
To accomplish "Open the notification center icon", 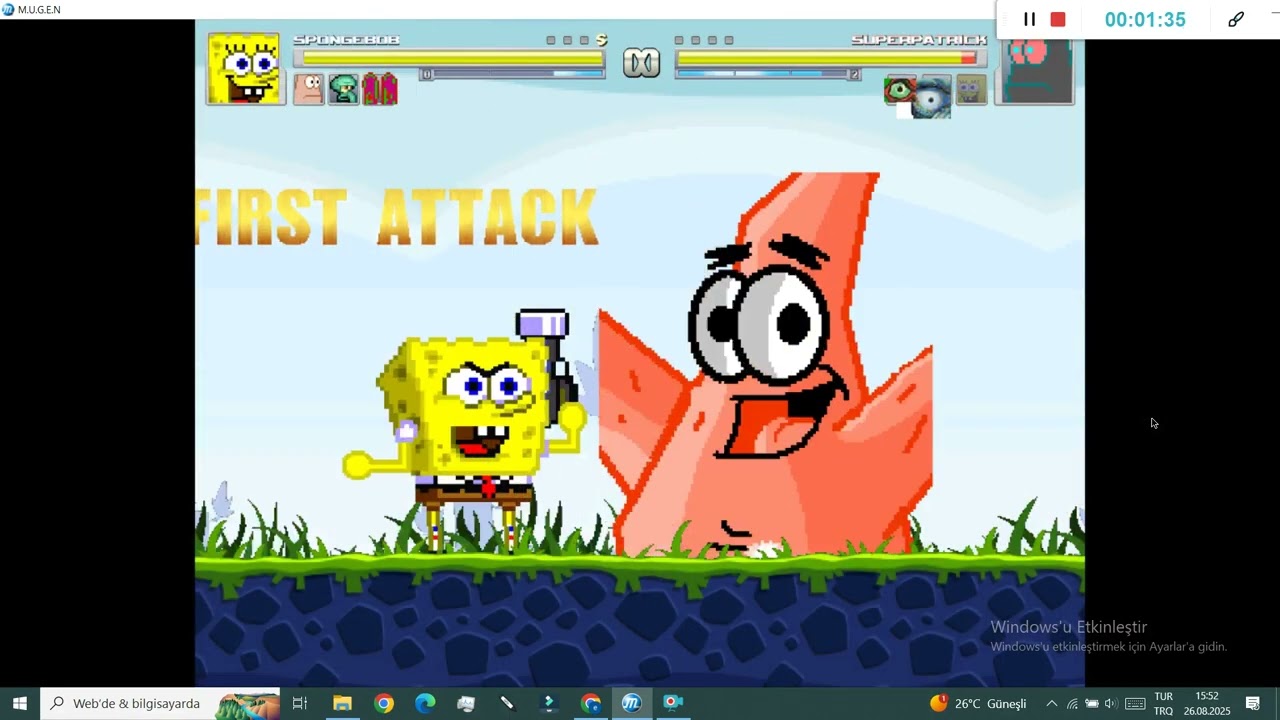I will click(1253, 703).
